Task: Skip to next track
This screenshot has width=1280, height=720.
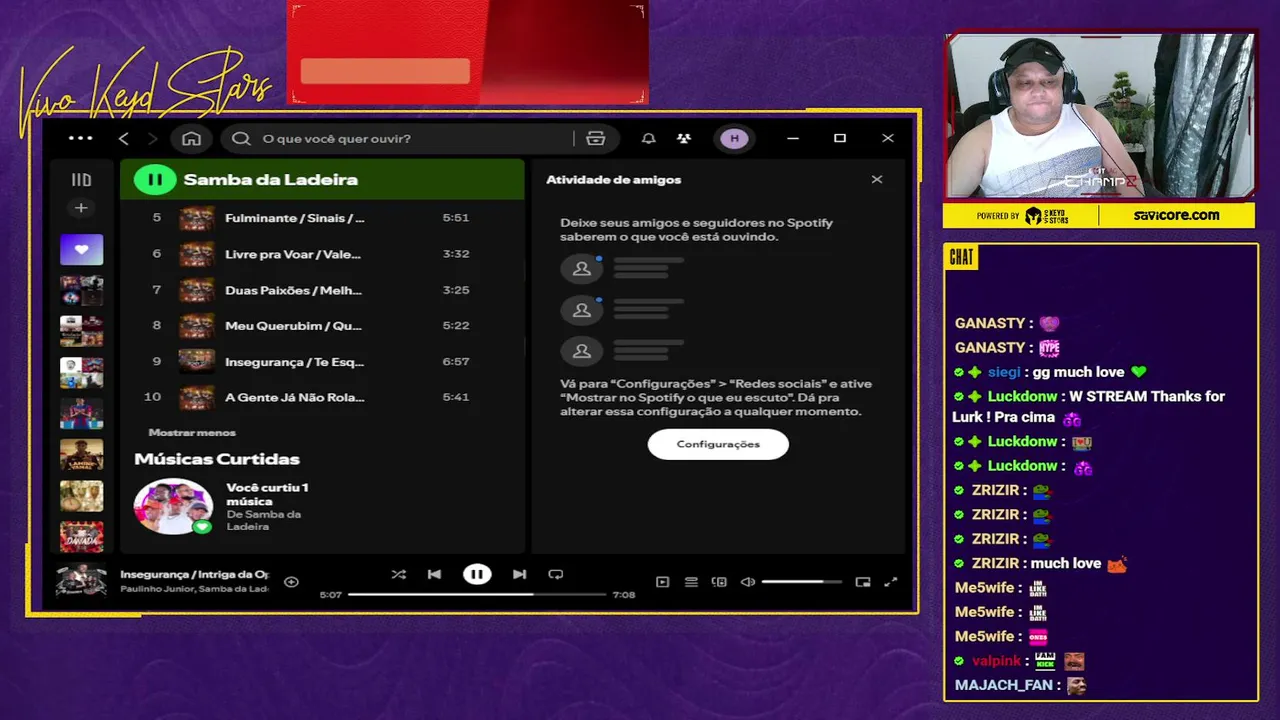Action: [x=519, y=574]
